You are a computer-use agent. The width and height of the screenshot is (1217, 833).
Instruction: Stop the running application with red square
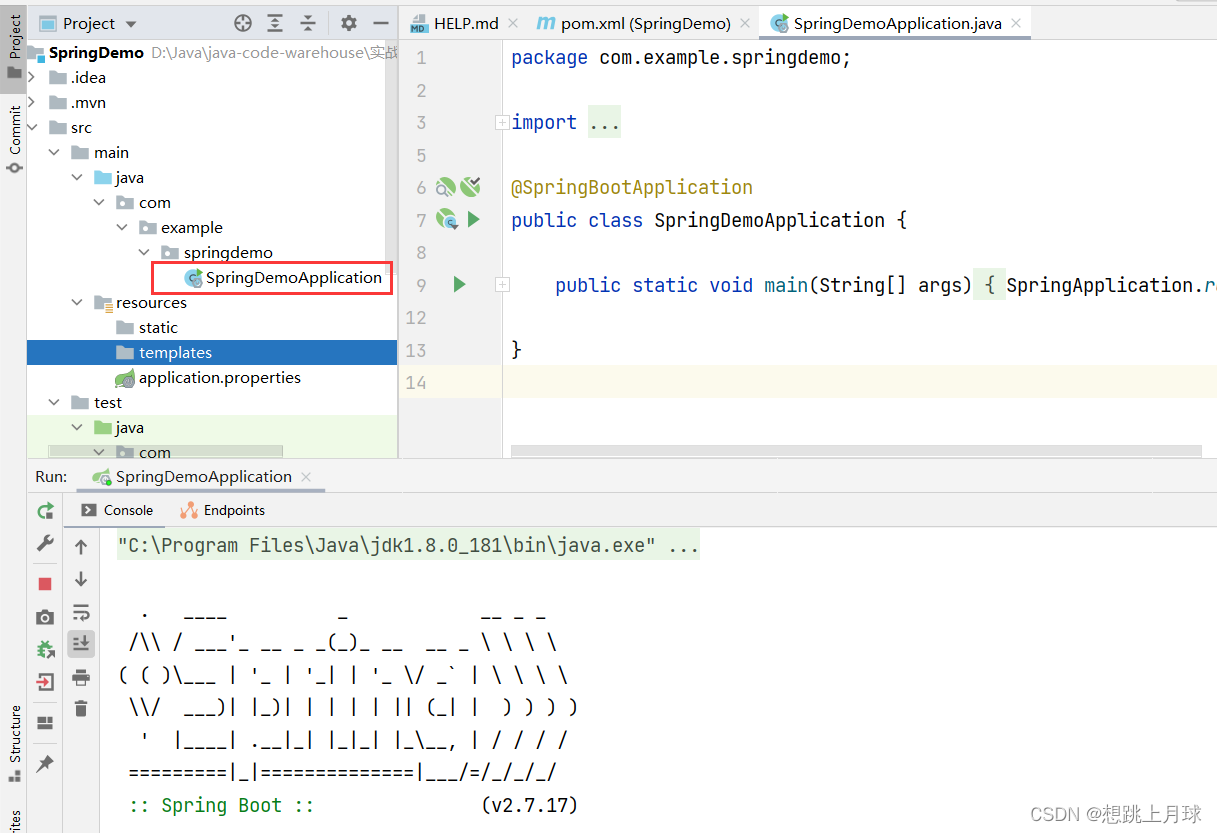(45, 583)
